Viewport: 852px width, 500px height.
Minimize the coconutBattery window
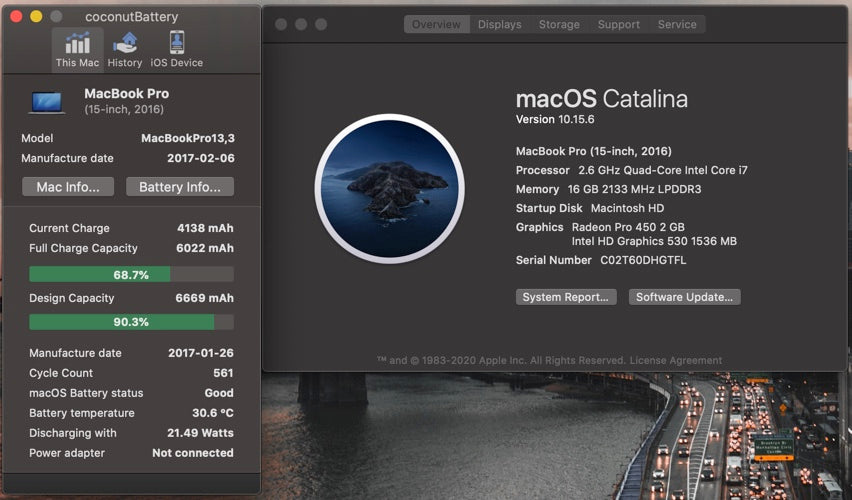36,17
